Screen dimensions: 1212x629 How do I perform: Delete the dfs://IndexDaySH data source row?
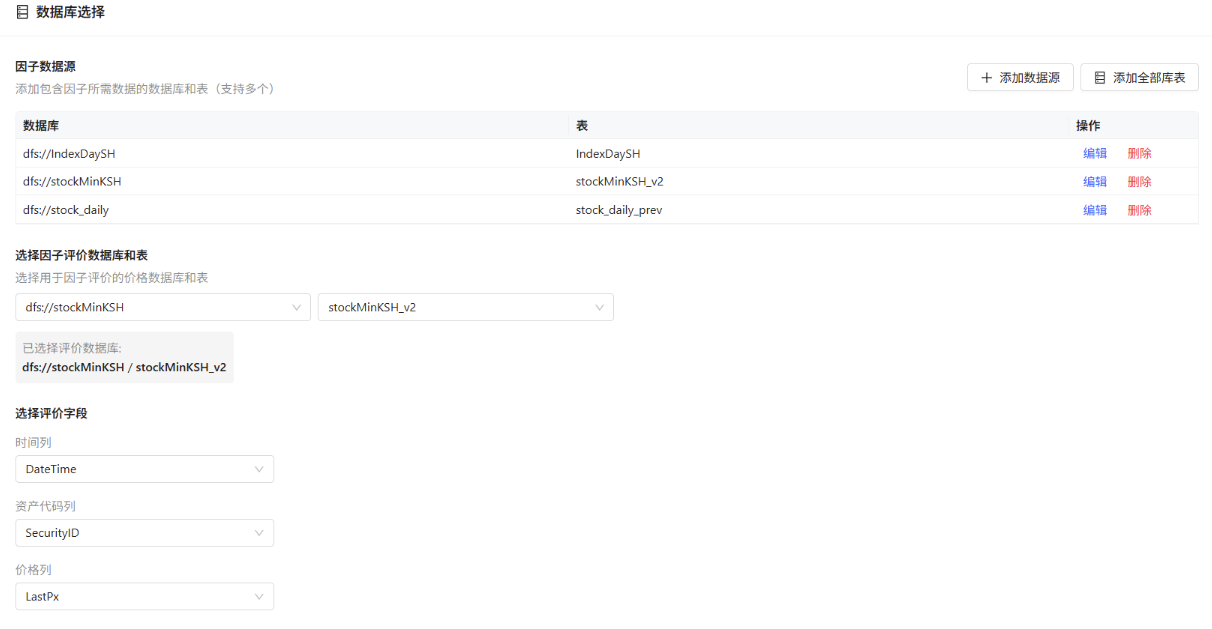point(1139,154)
